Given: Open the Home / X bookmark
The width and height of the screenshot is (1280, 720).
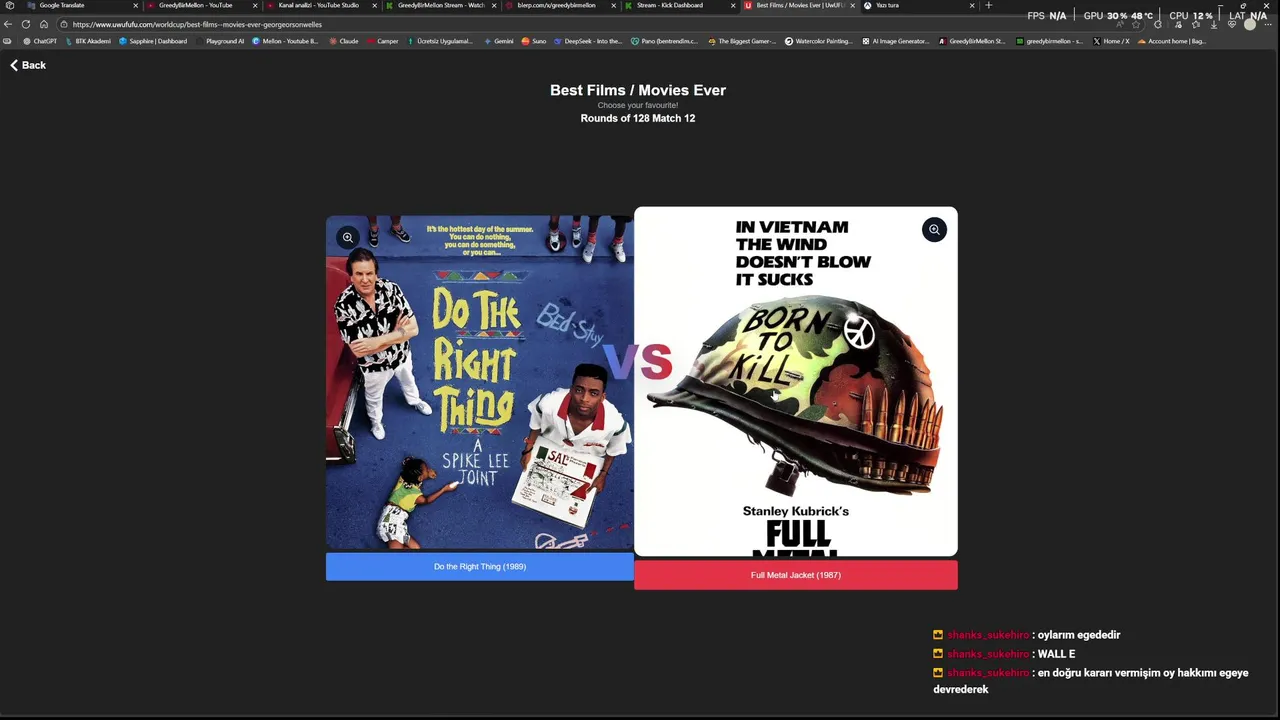Looking at the screenshot, I should (x=1111, y=41).
